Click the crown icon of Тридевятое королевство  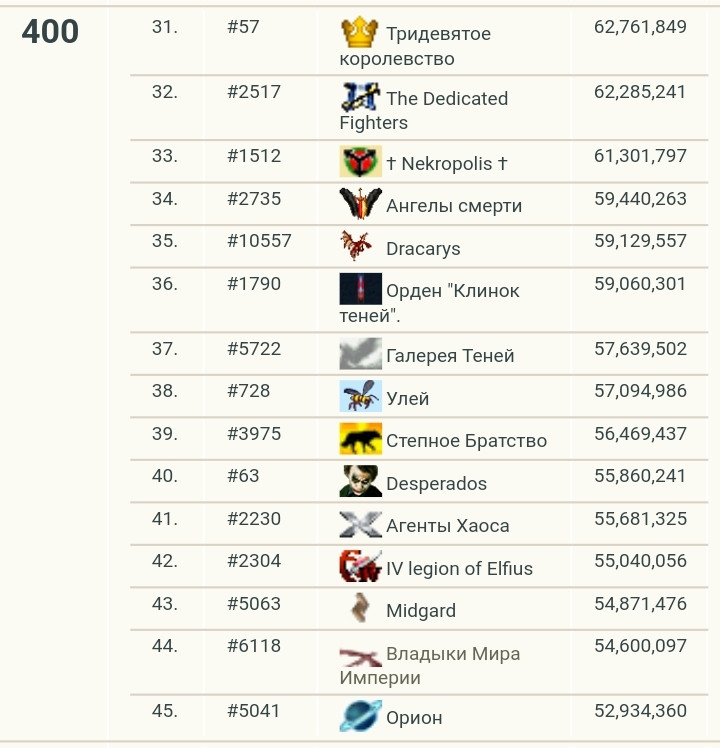click(359, 33)
